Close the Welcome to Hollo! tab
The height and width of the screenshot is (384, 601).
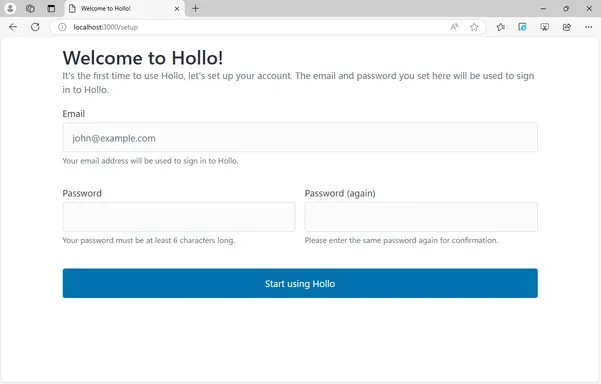point(177,8)
